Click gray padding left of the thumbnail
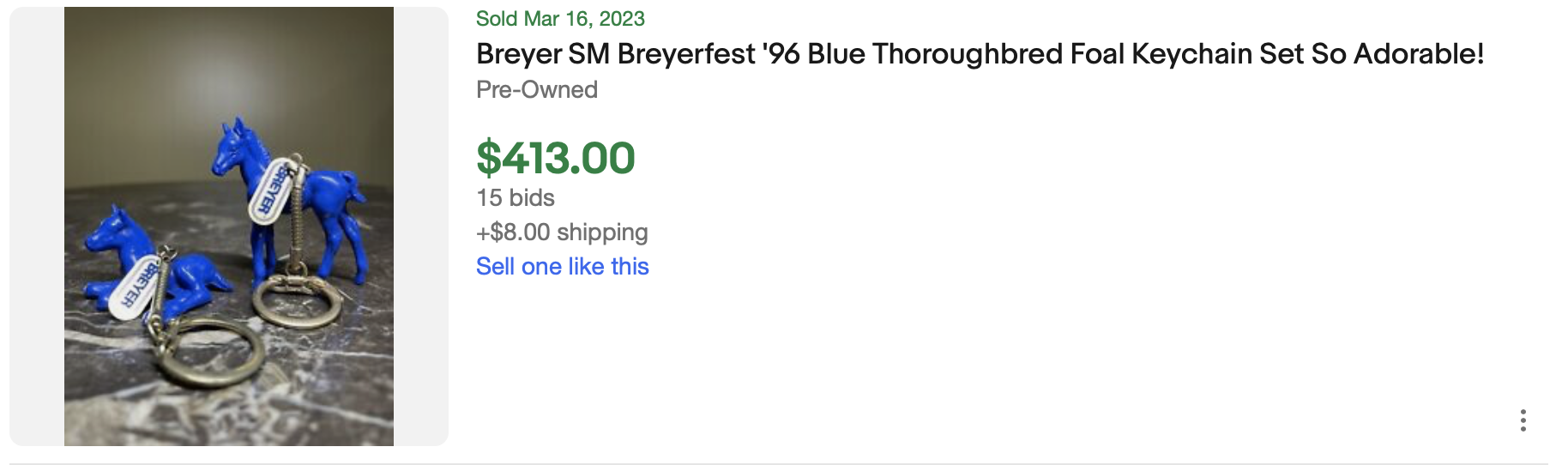 click(x=36, y=226)
